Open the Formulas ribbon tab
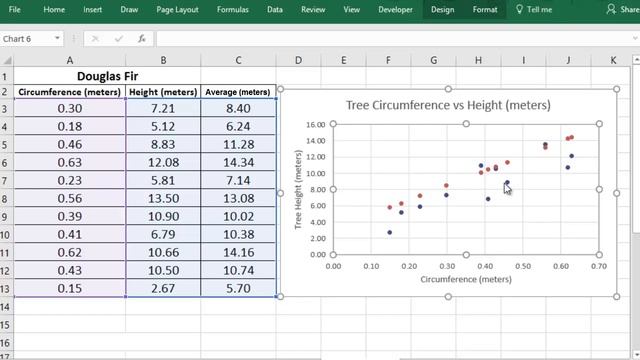The width and height of the screenshot is (640, 360). [x=233, y=9]
